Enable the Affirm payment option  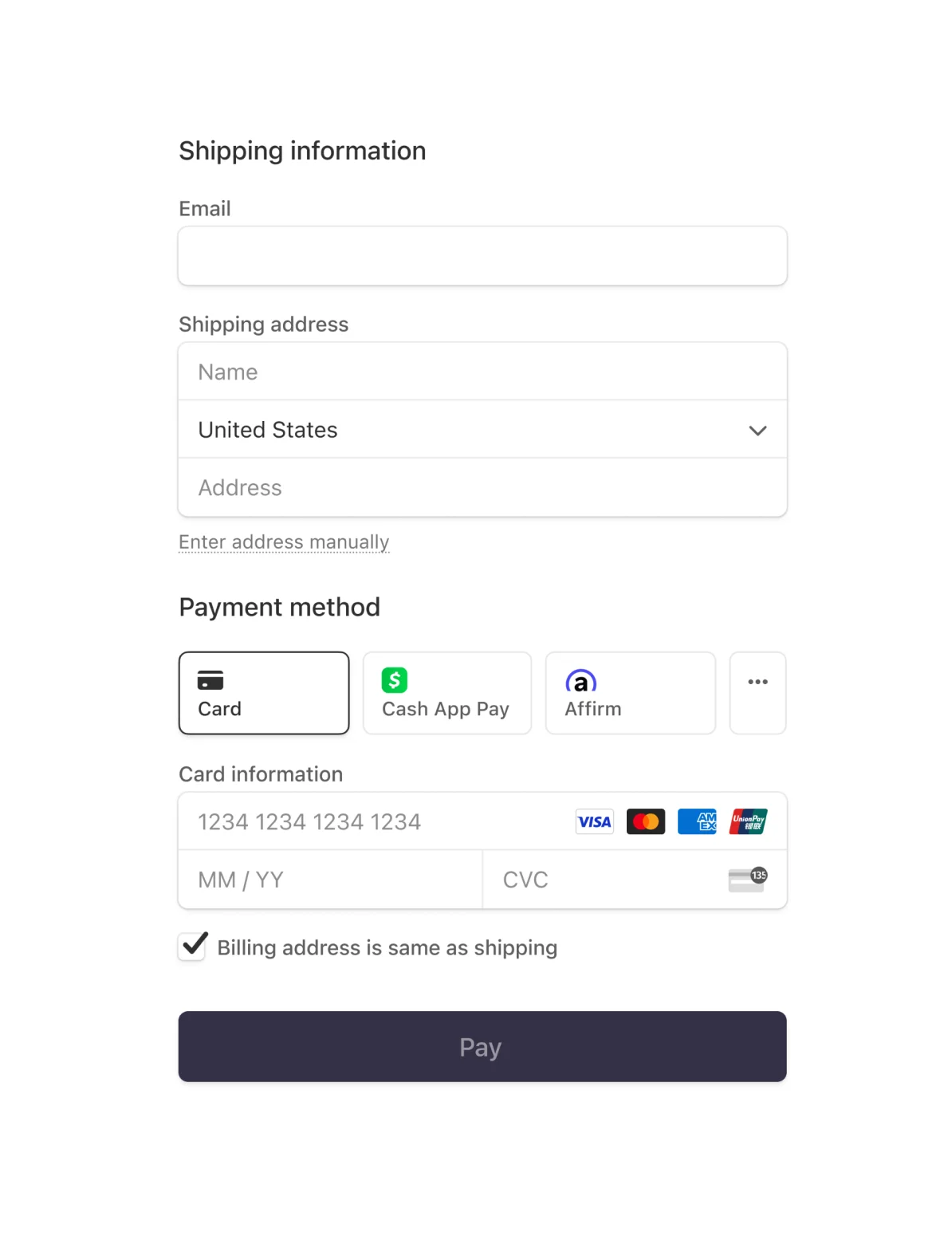pos(630,692)
